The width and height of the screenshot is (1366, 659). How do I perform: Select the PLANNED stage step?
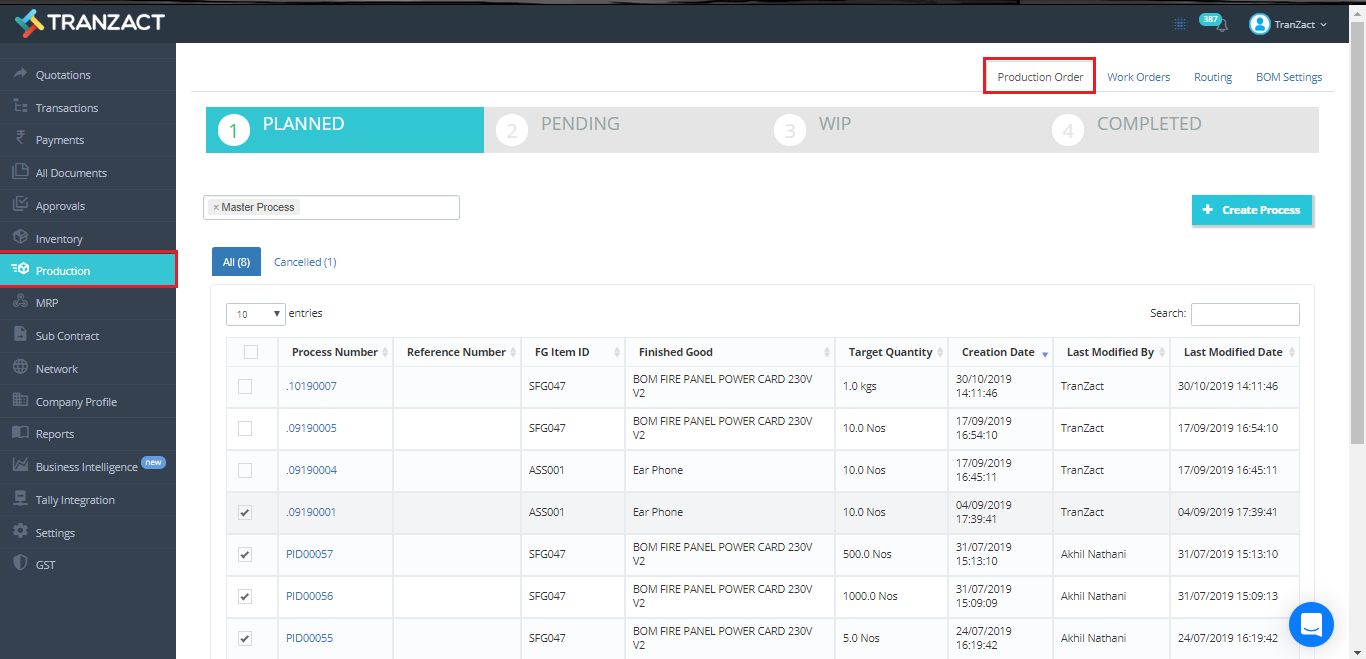(345, 130)
